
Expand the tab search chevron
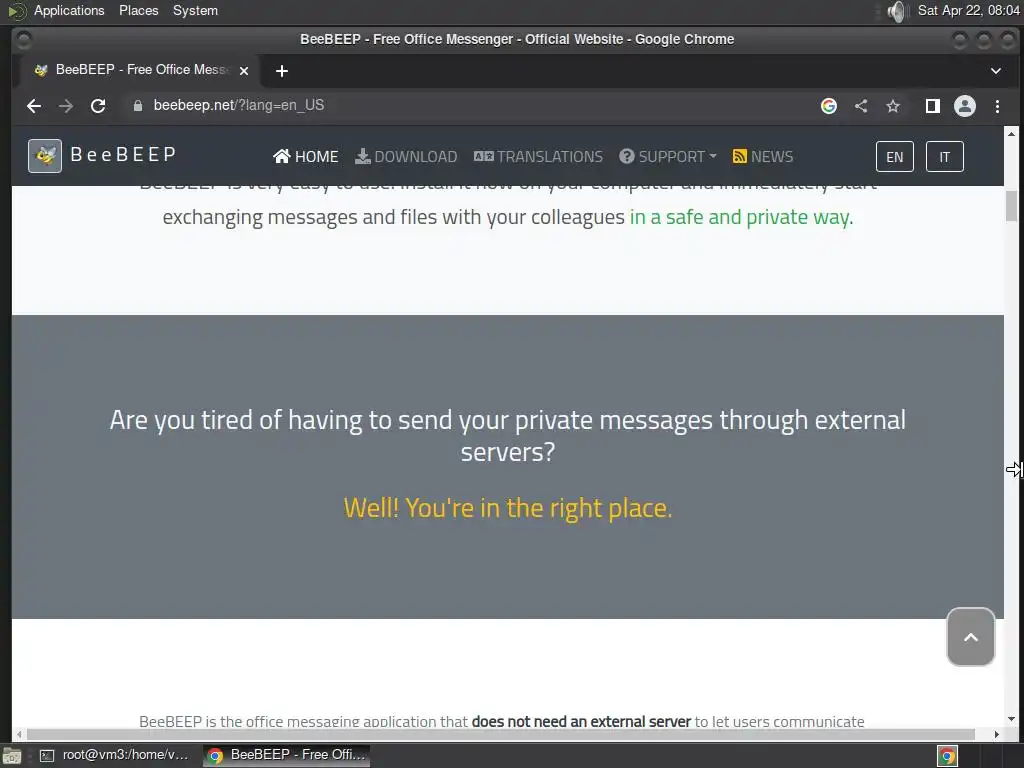click(x=996, y=71)
